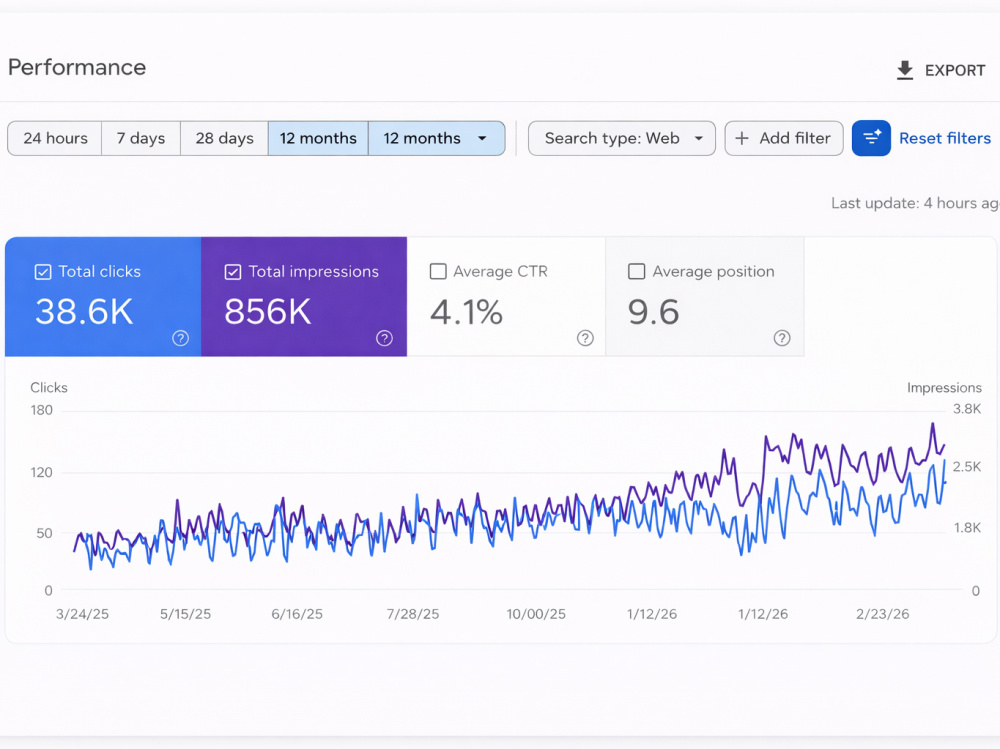The width and height of the screenshot is (1000, 749).
Task: Click the Add filter button
Action: click(784, 138)
